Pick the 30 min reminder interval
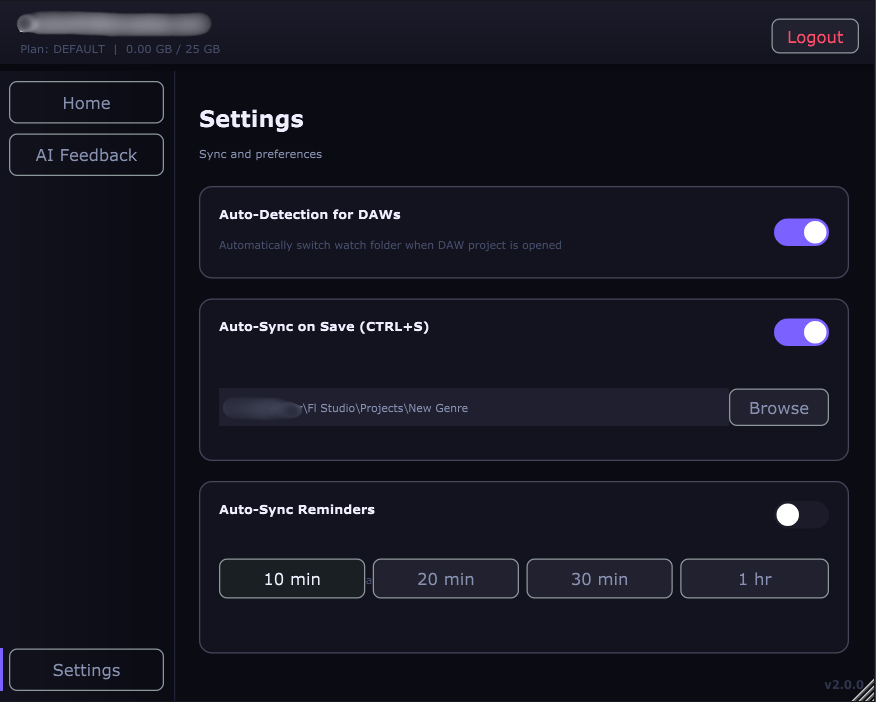 coord(599,579)
